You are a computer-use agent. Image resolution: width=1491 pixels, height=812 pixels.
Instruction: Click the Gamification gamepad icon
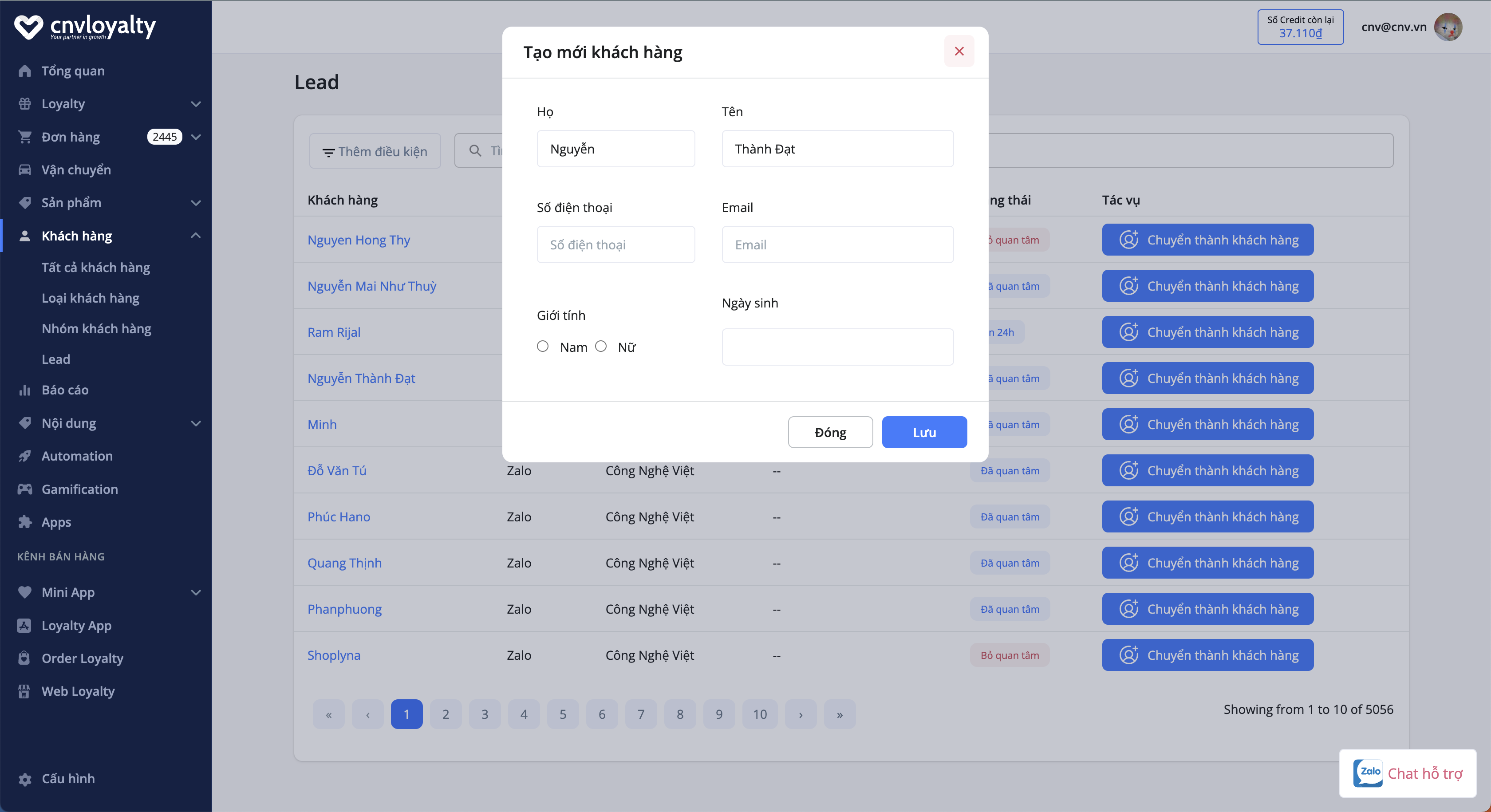(24, 489)
